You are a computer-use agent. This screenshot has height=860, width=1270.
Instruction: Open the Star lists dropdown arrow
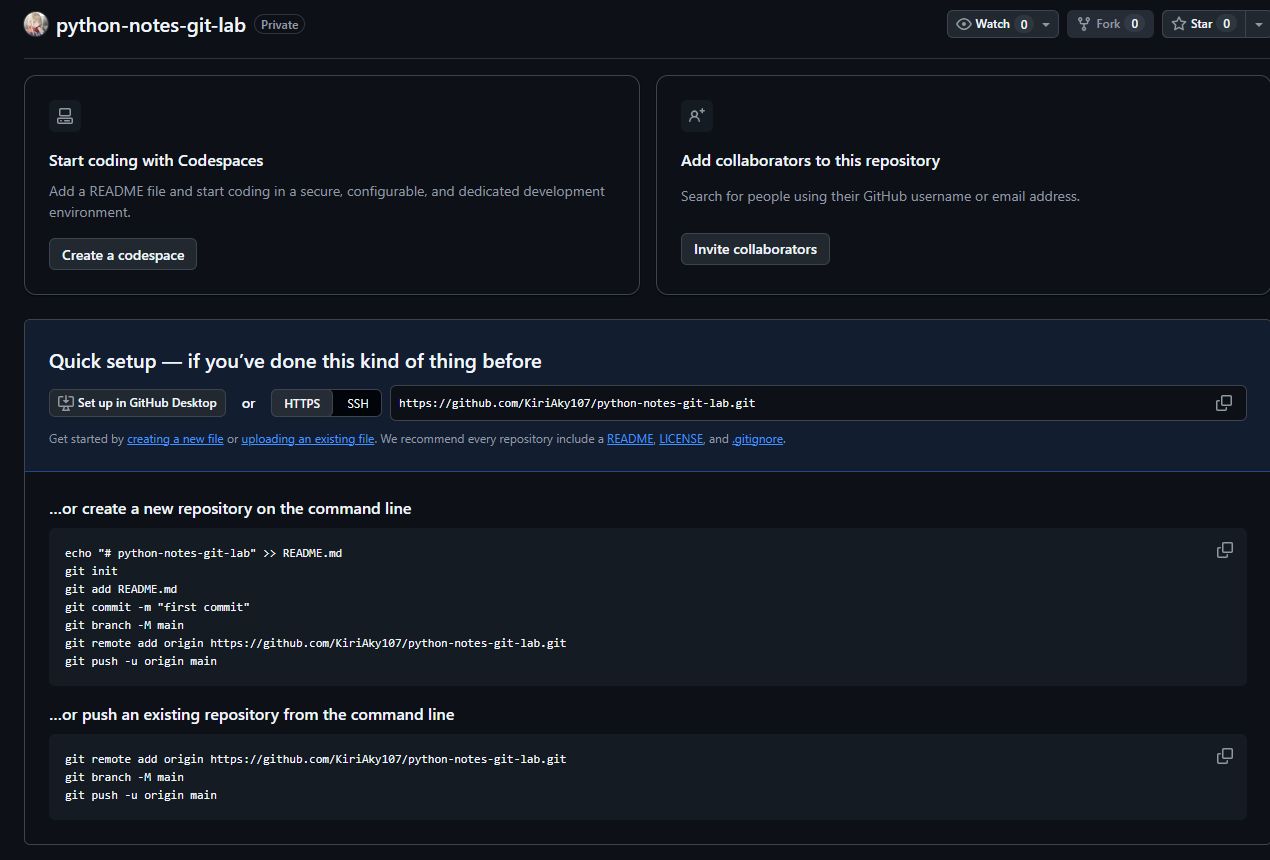[1257, 24]
